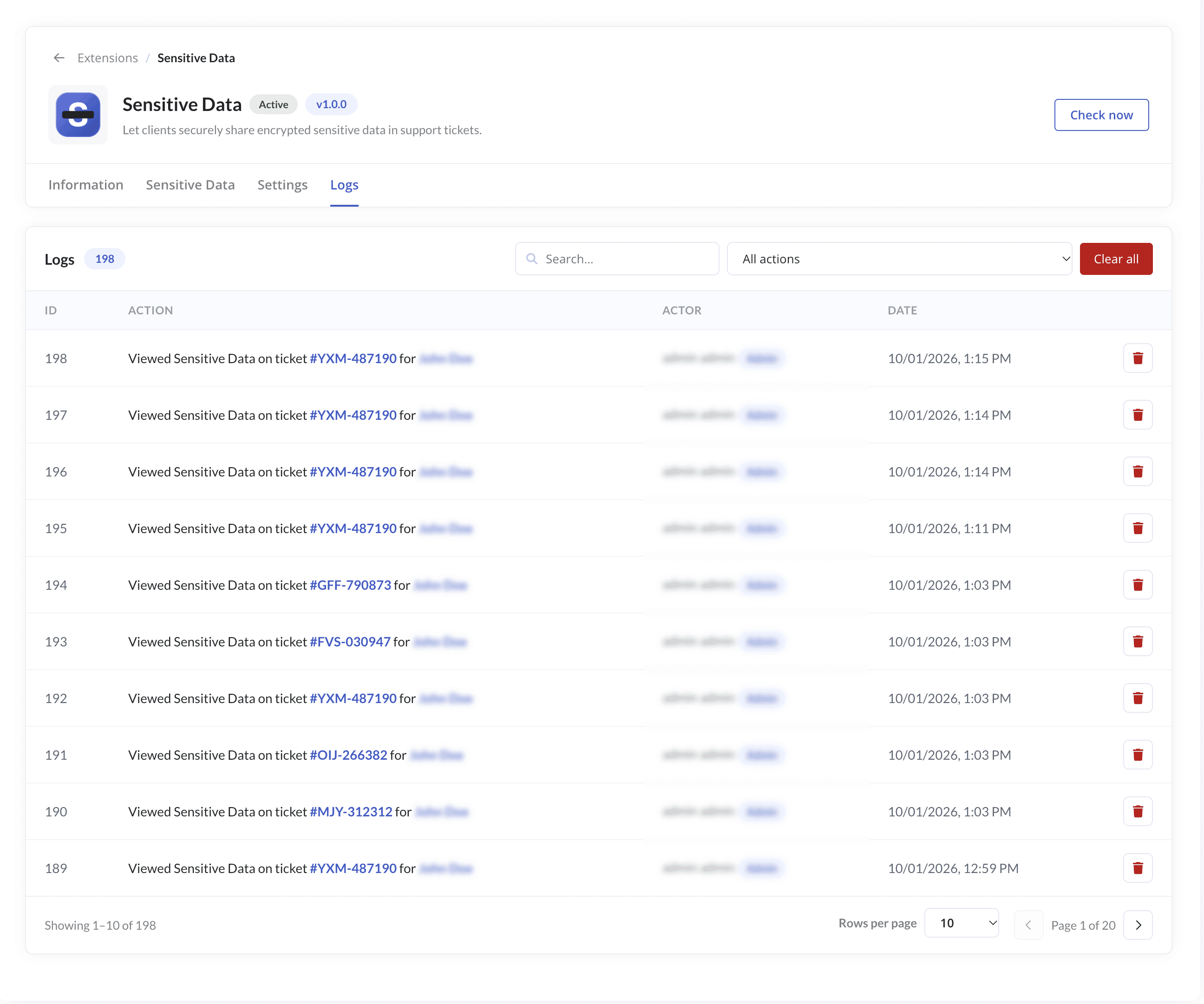Screen dimensions: 1204x1004
Task: Open ticket #GFF-790873 link
Action: pos(350,586)
